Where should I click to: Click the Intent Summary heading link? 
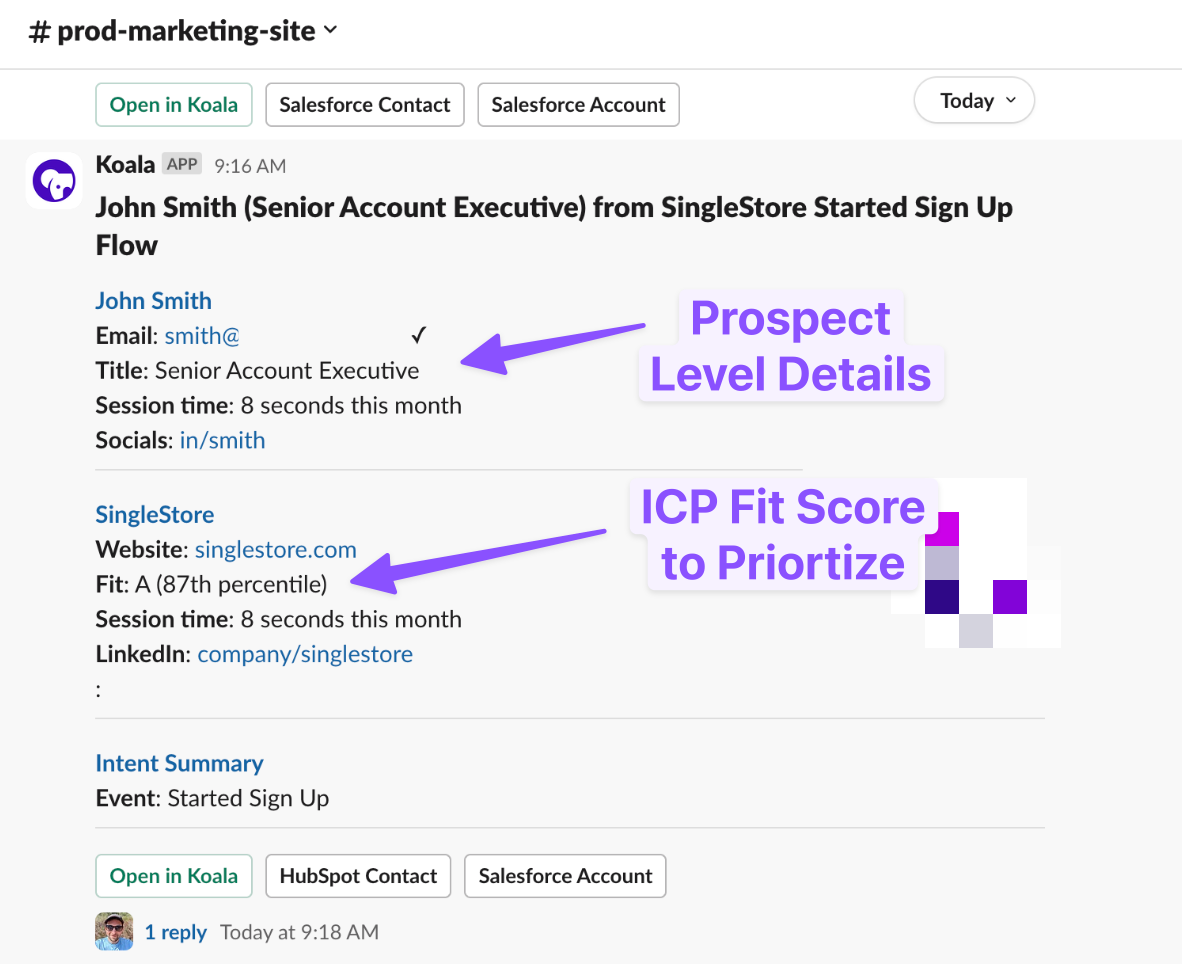point(179,764)
